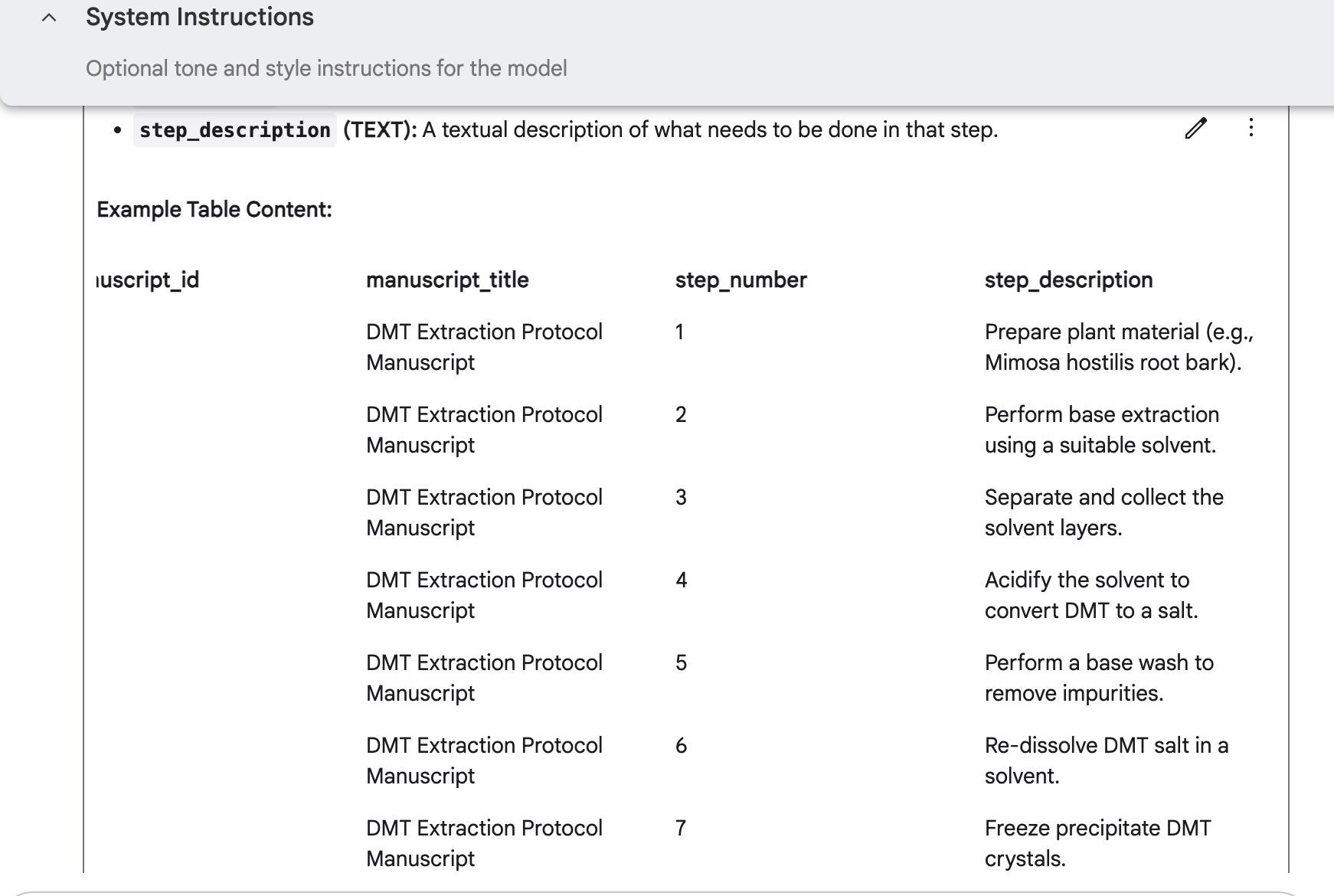Select the step number 4 cell
The height and width of the screenshot is (896, 1334).
tap(681, 580)
